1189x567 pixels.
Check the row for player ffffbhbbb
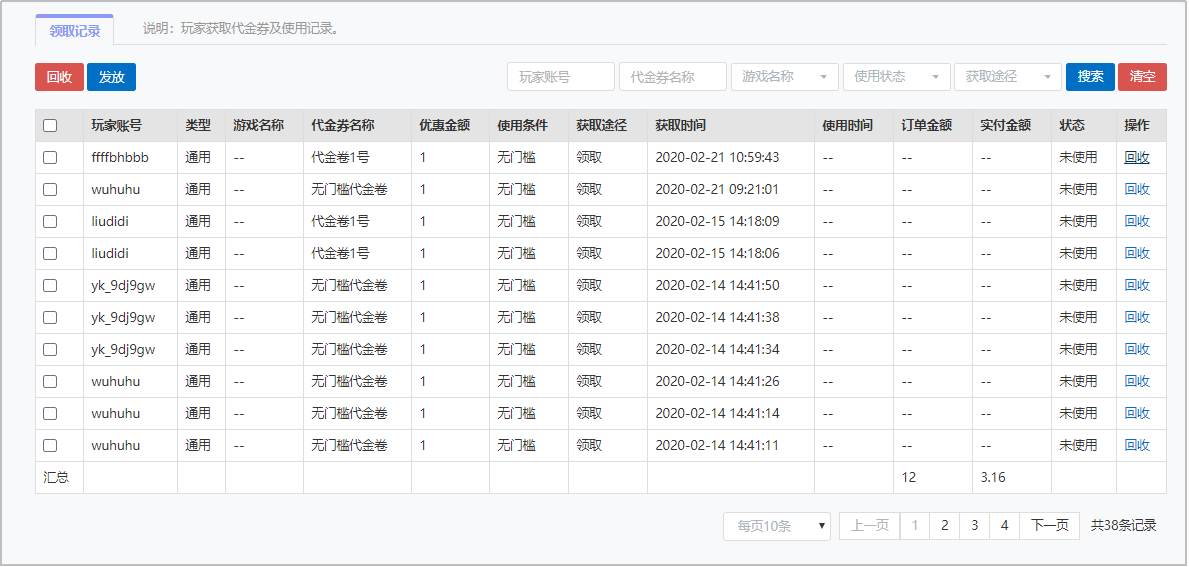coord(50,158)
